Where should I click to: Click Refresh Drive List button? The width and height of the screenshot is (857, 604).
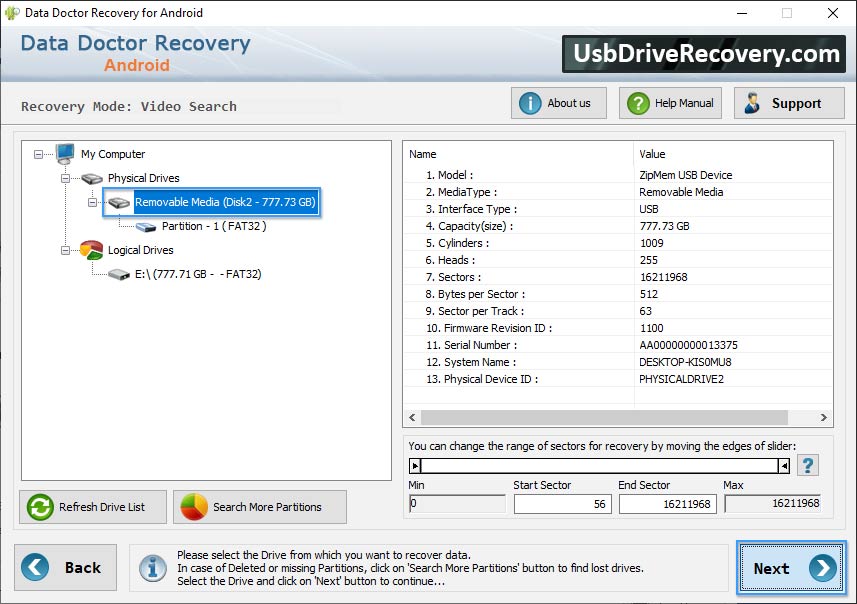pos(93,507)
